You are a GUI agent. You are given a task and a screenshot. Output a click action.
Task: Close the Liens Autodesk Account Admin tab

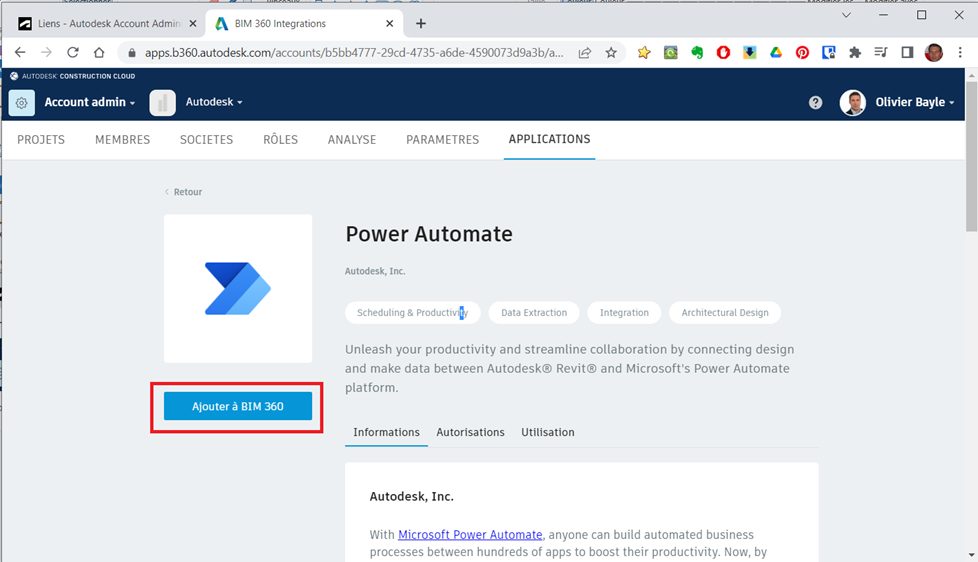193,24
